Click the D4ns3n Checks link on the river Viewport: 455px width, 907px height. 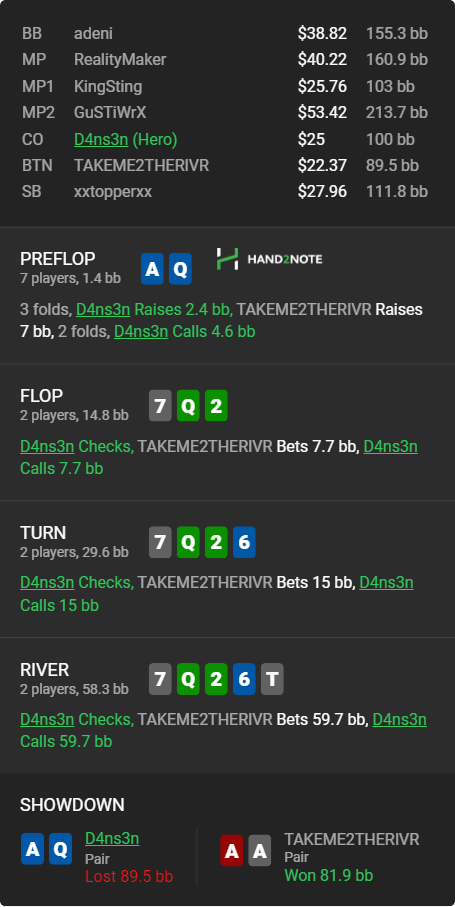tap(47, 720)
